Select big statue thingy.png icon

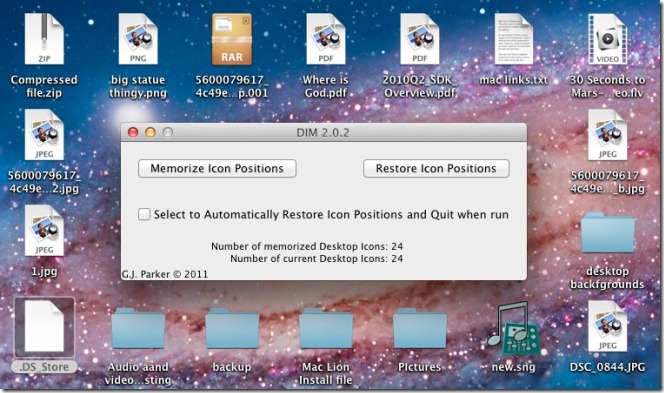pyautogui.click(x=138, y=39)
